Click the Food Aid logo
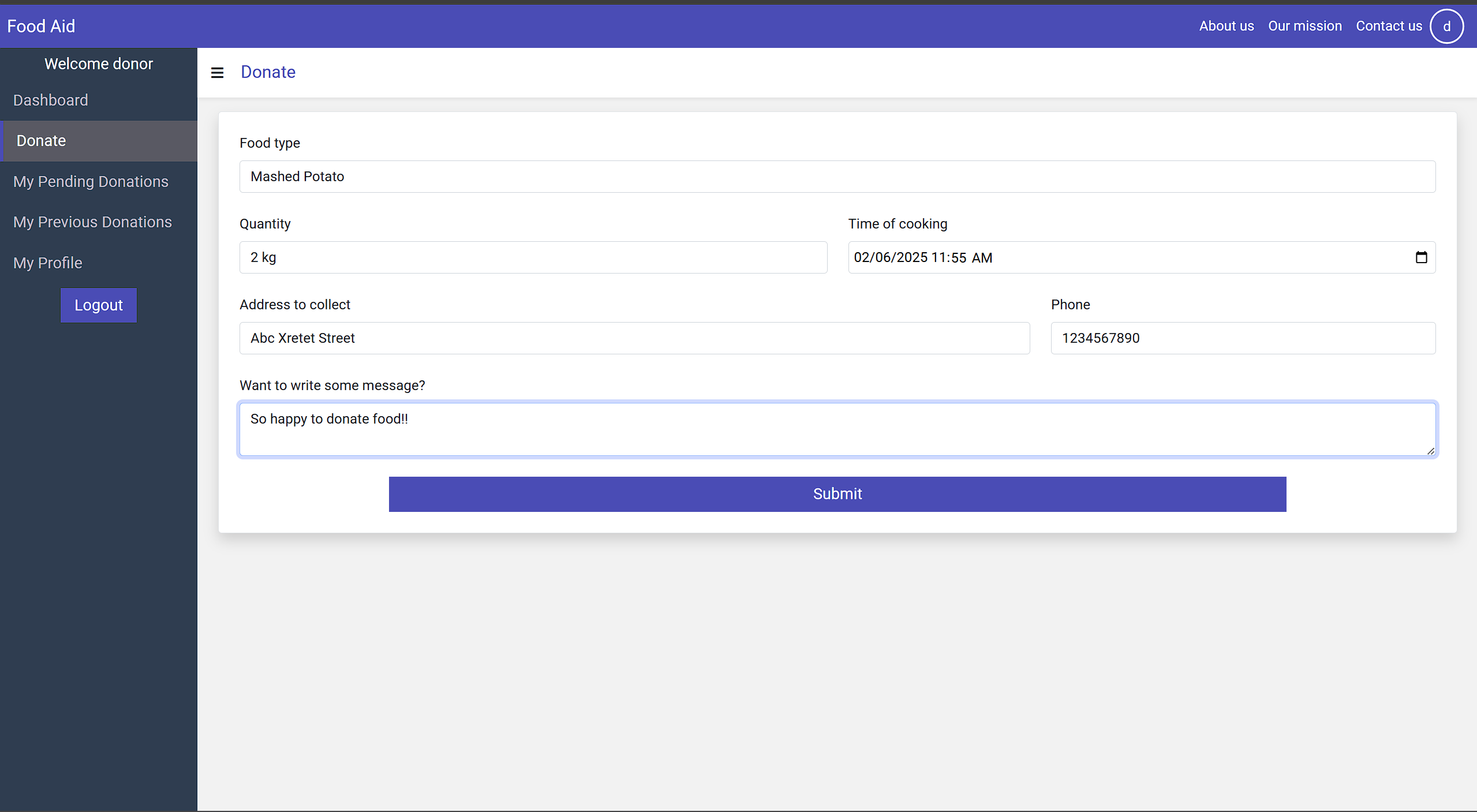Screen dimensions: 1477x812 pyautogui.click(x=41, y=27)
